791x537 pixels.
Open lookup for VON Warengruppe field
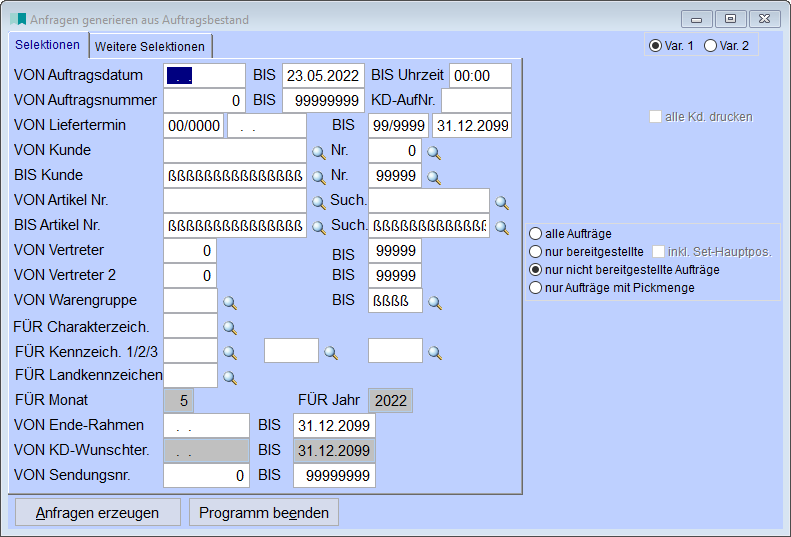click(x=229, y=302)
